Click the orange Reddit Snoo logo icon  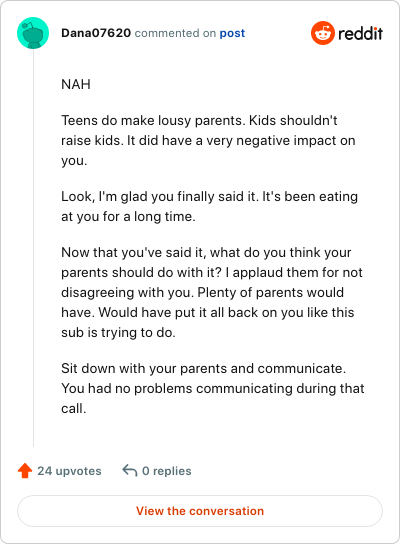(x=323, y=33)
